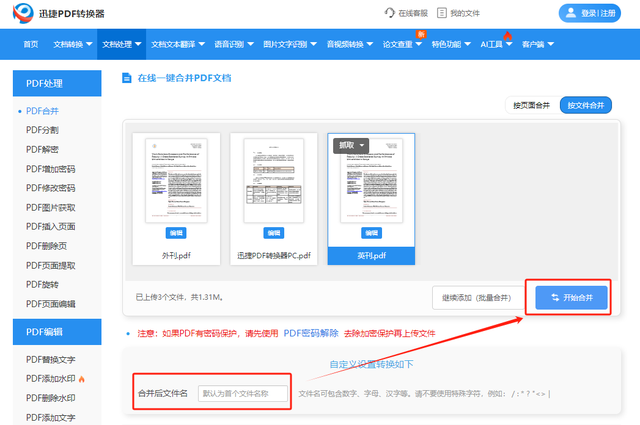Open PDF删除水印 in sidebar
Screen dimensions: 640x425
51,398
